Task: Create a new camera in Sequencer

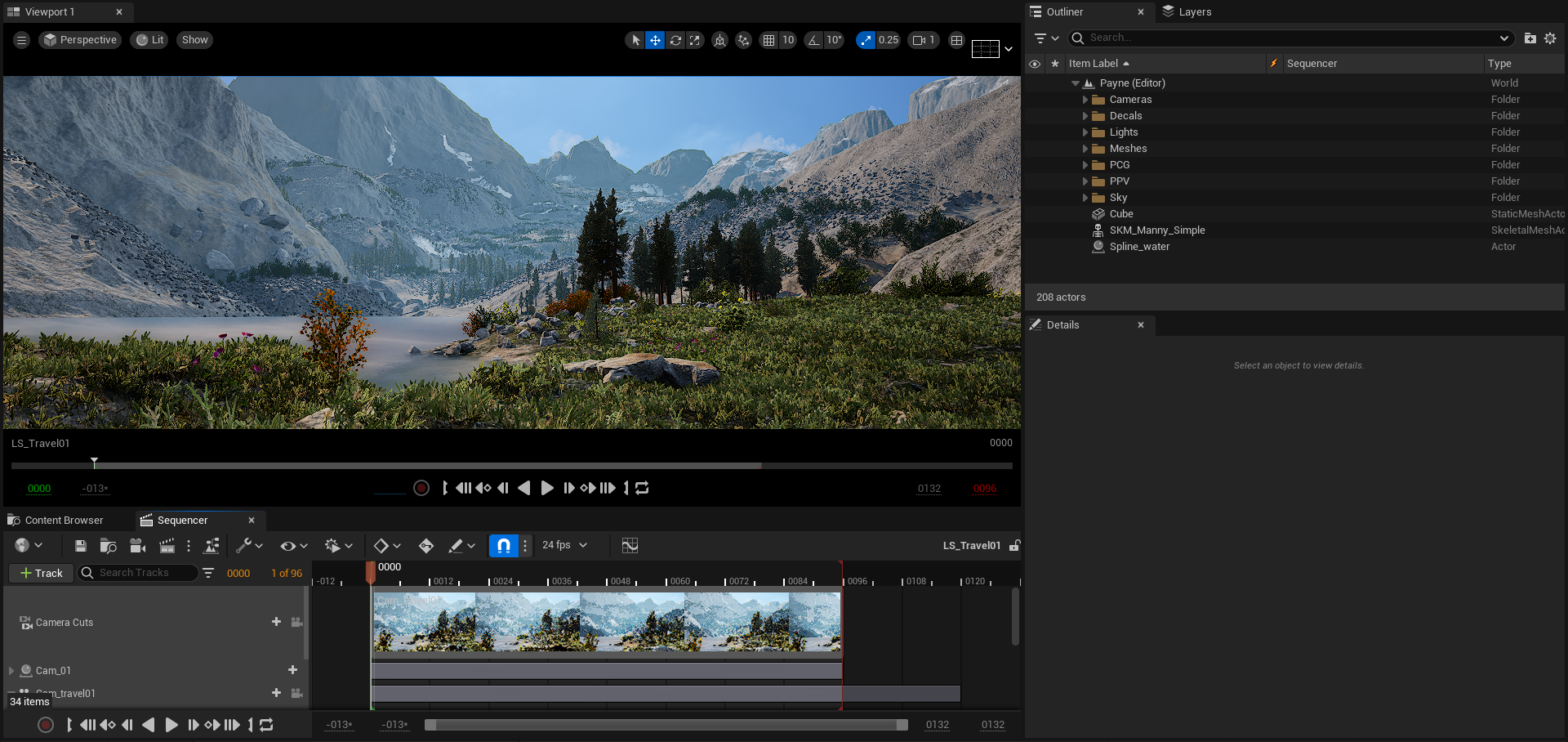Action: click(x=138, y=546)
